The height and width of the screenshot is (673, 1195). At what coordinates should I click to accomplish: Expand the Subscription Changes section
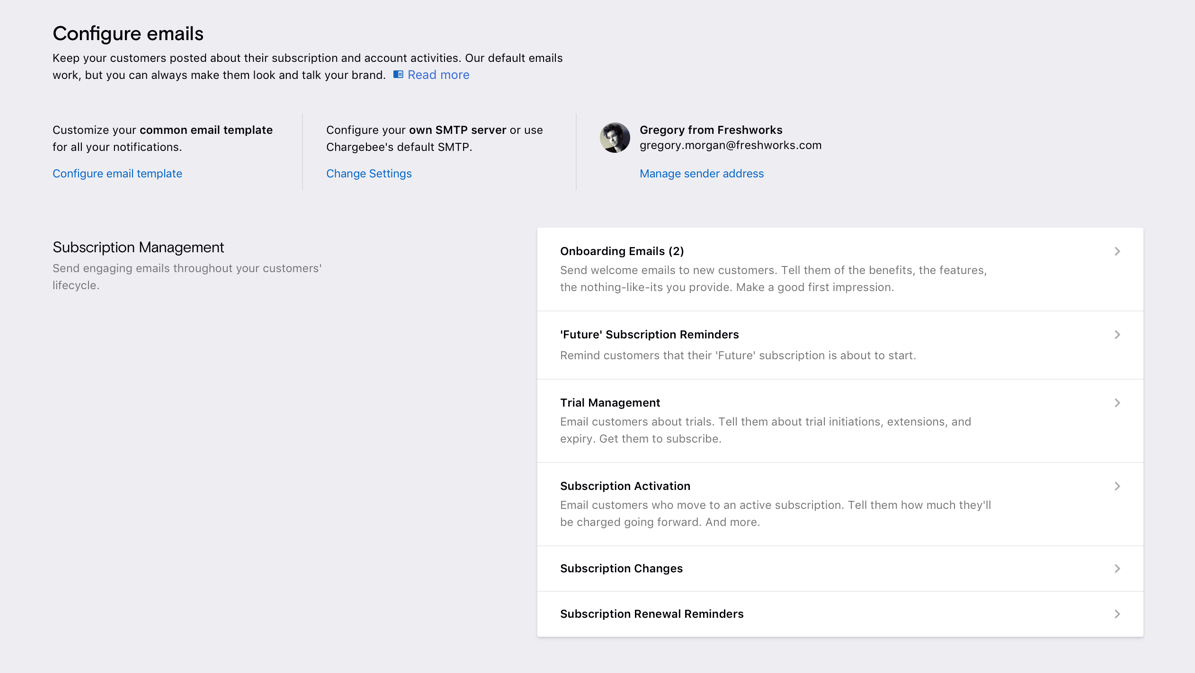(621, 568)
